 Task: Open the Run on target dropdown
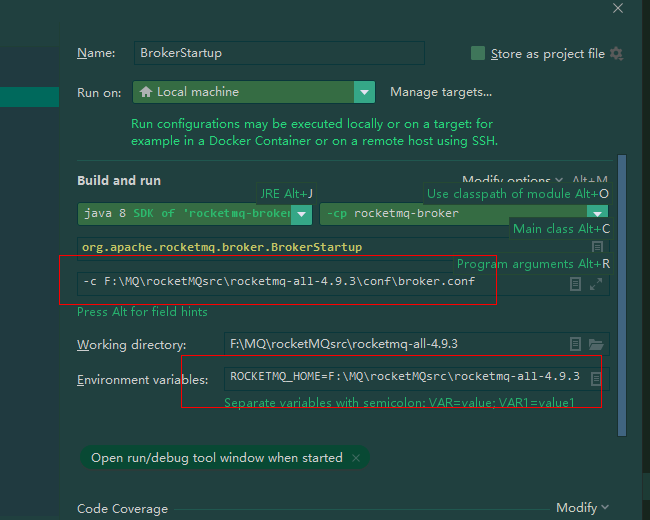(363, 92)
